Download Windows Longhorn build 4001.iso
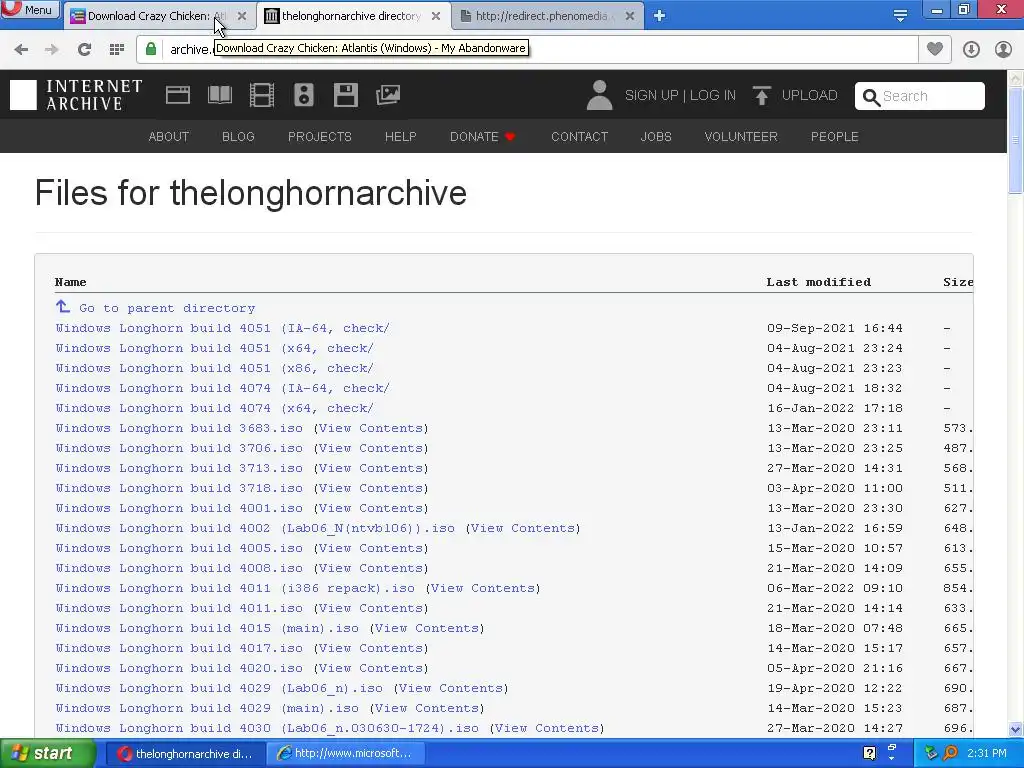The height and width of the screenshot is (768, 1024). pyautogui.click(x=179, y=507)
